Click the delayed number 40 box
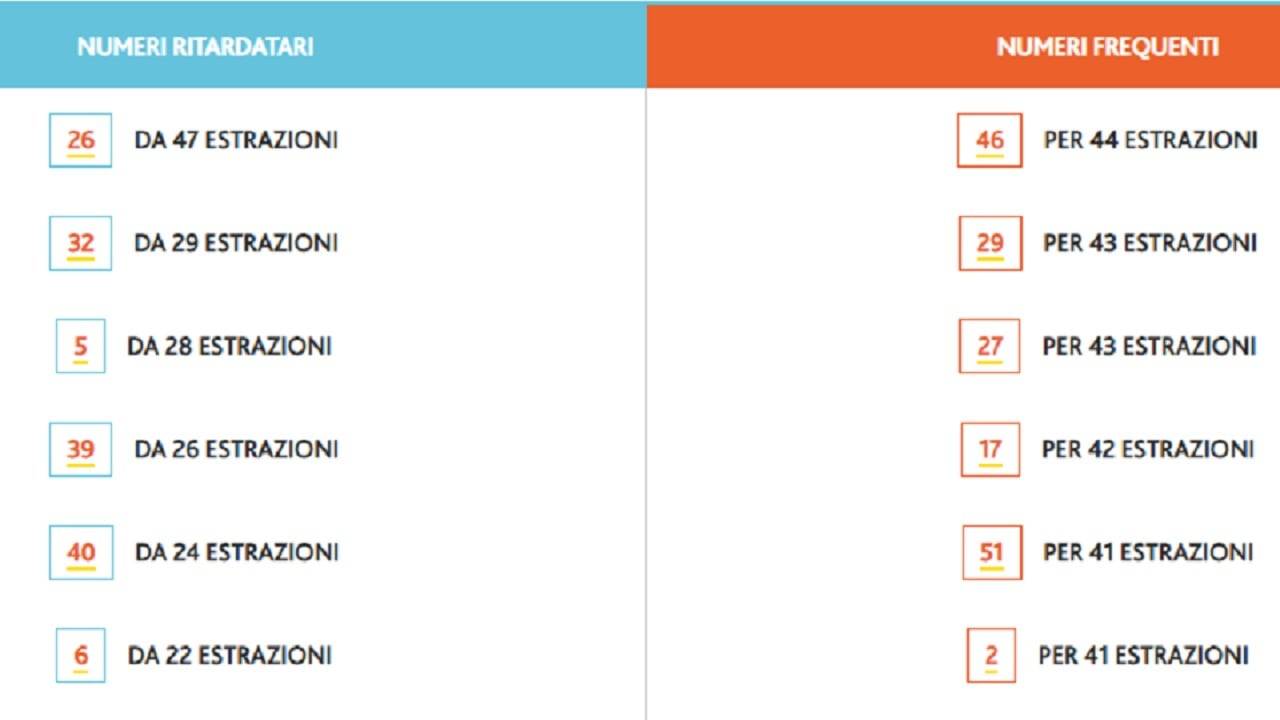The height and width of the screenshot is (720, 1280). tap(81, 552)
